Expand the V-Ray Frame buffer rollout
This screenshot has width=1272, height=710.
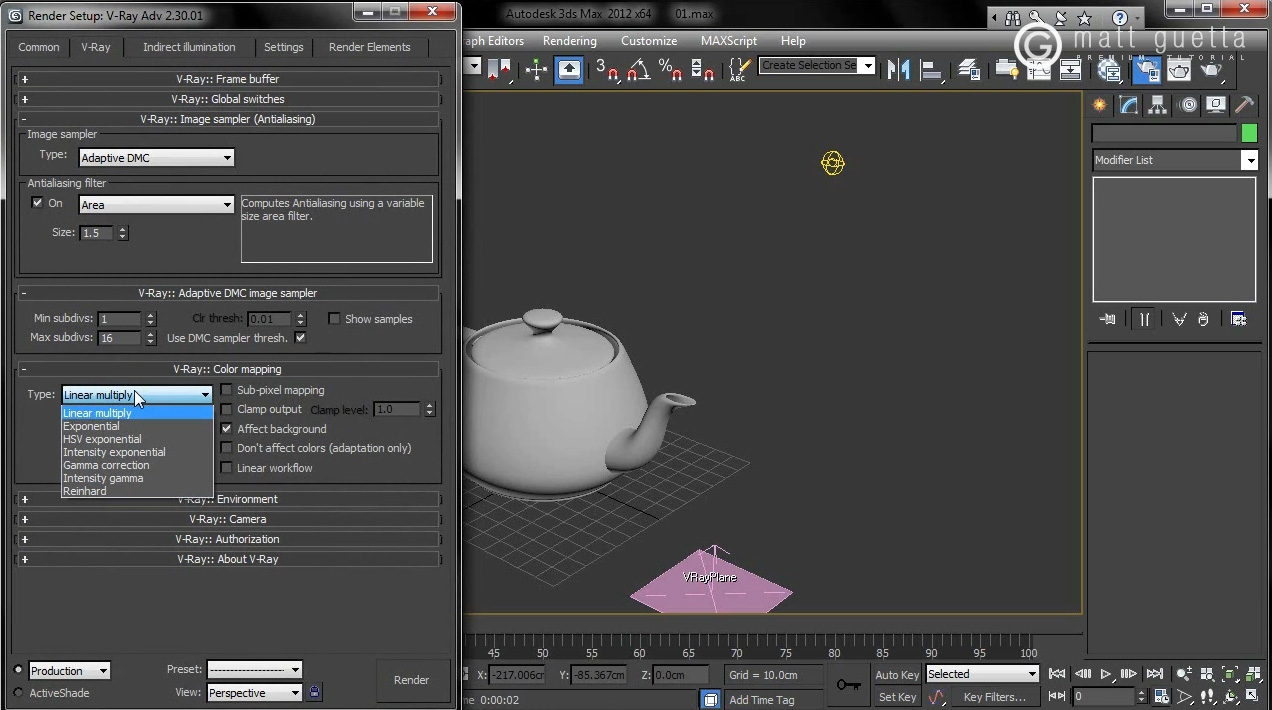pyautogui.click(x=228, y=79)
